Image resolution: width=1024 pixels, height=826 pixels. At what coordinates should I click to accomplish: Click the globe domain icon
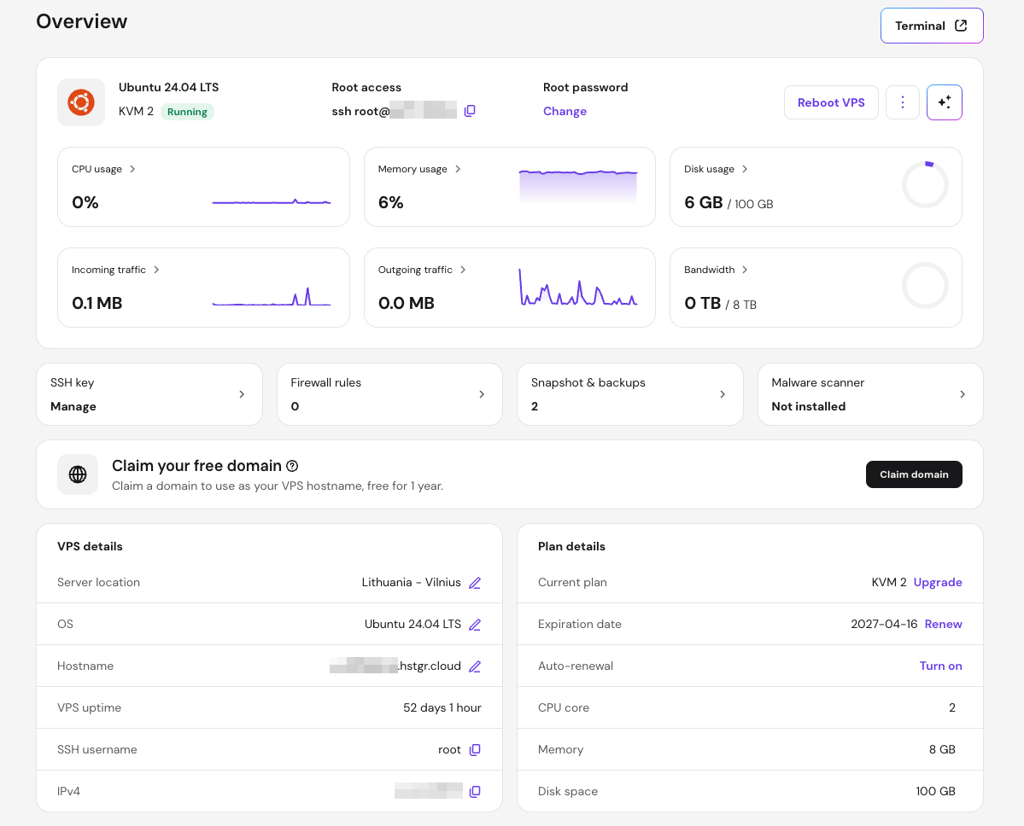pyautogui.click(x=78, y=475)
